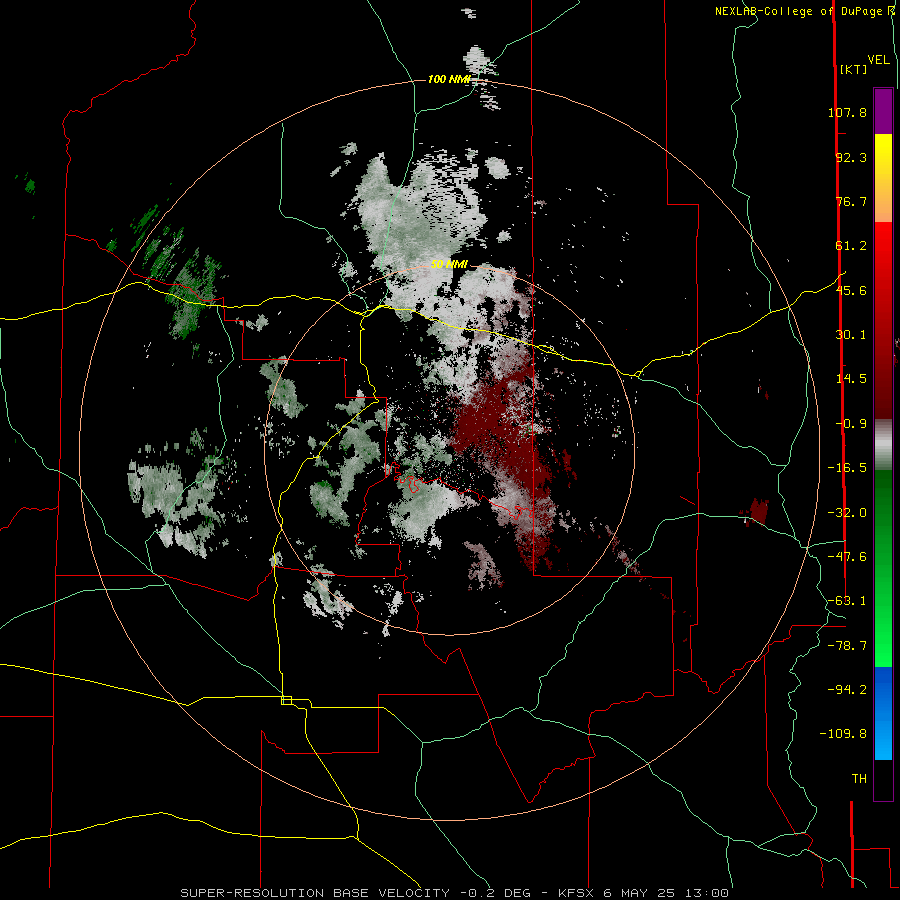Viewport: 900px width, 900px height.
Task: Click the -0.9 legend value
Action: click(x=851, y=424)
